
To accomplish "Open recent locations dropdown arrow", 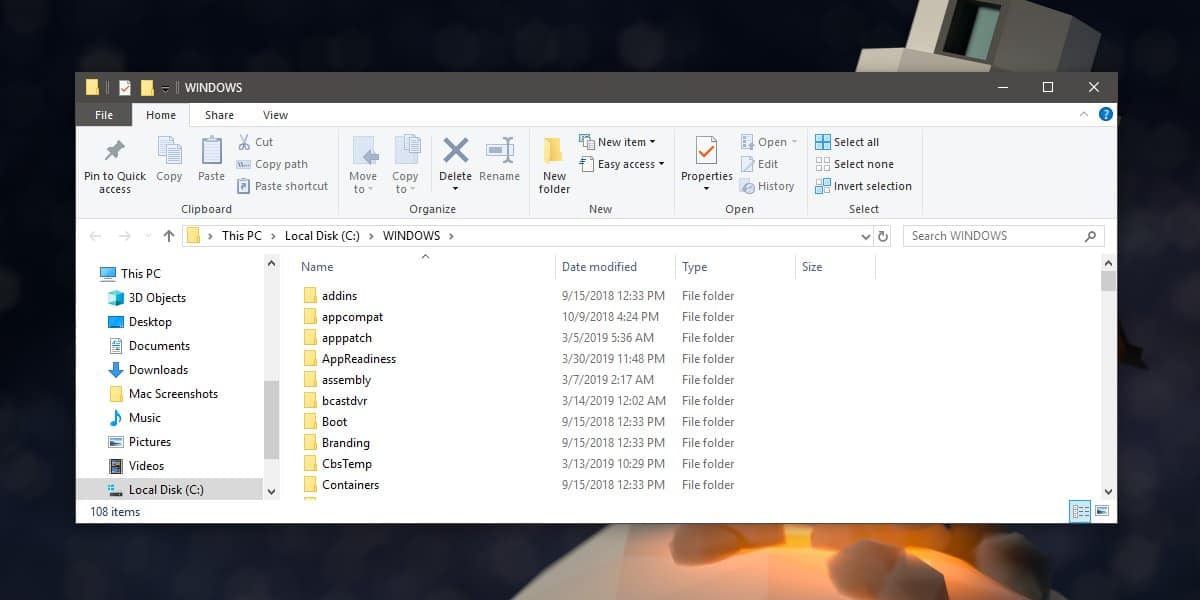I will pyautogui.click(x=148, y=237).
